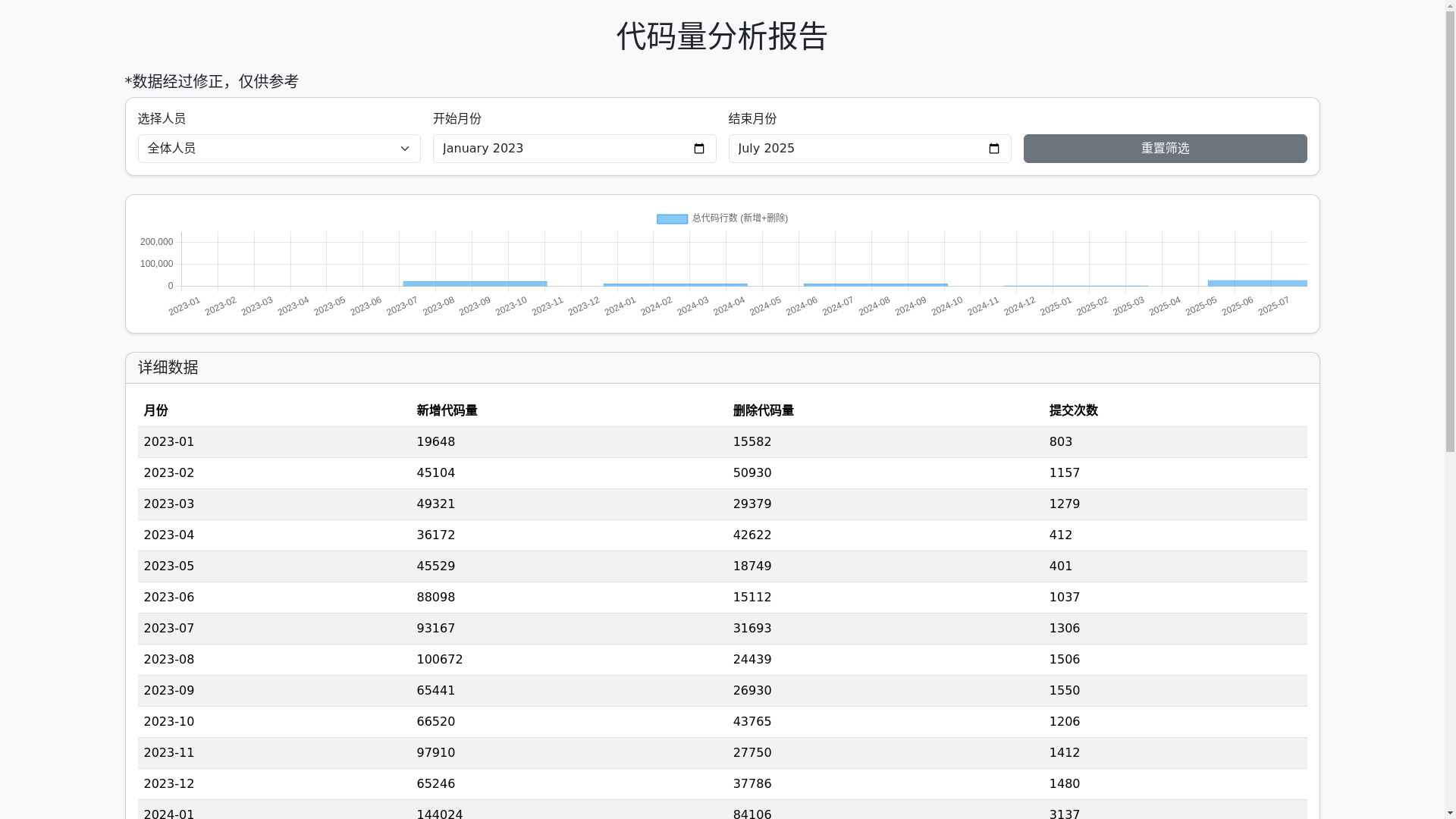
Task: Click the deleted code value 31693
Action: pyautogui.click(x=752, y=628)
